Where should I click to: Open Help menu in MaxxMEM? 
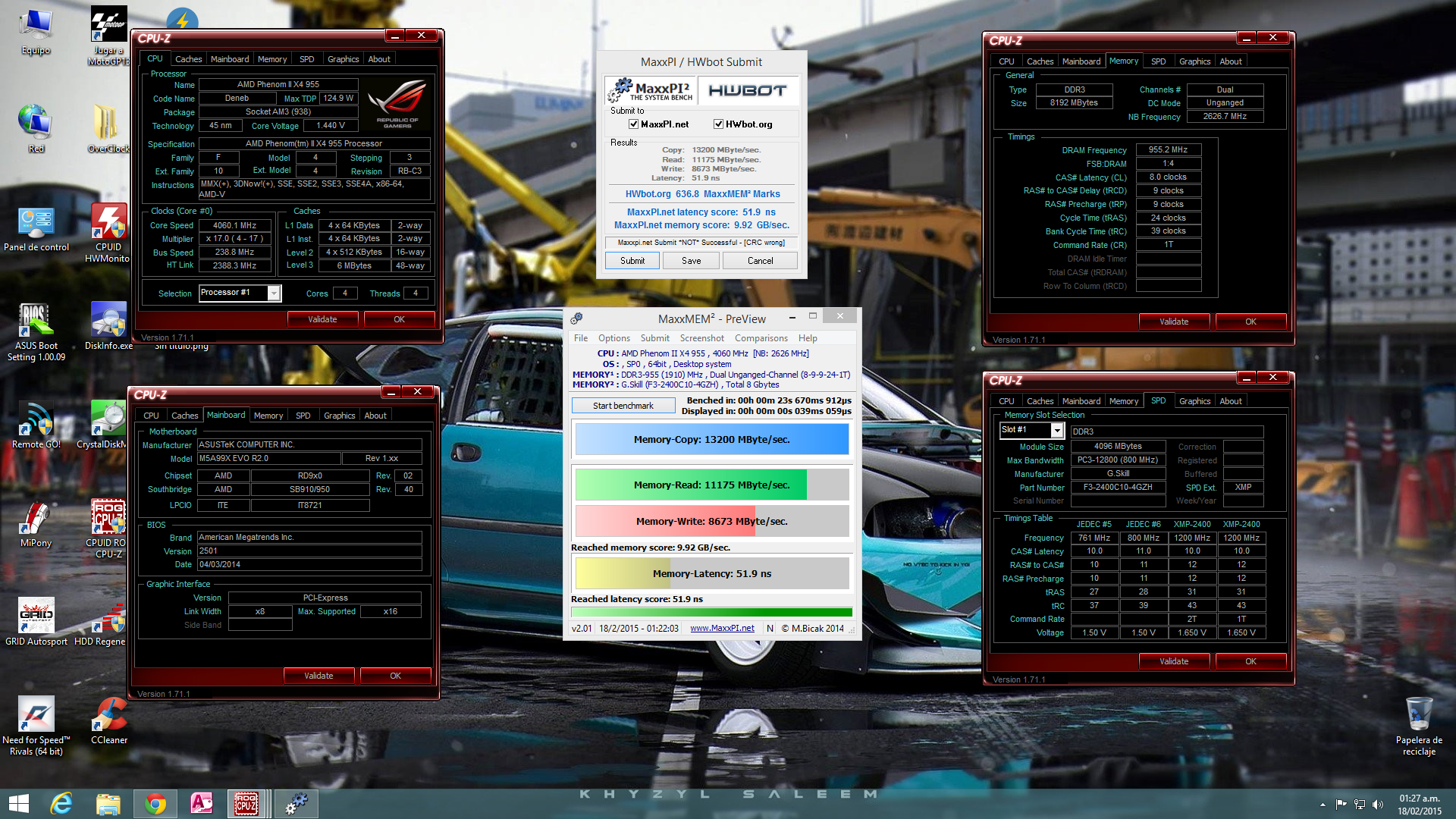pos(808,338)
